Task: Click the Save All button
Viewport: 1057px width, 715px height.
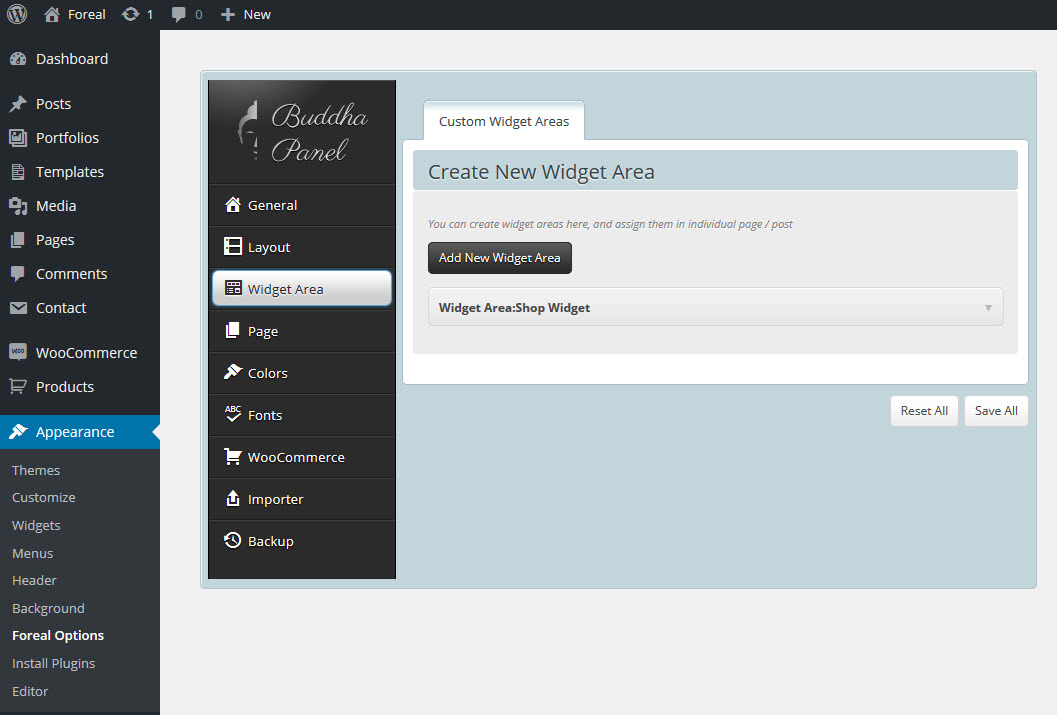Action: [x=996, y=410]
